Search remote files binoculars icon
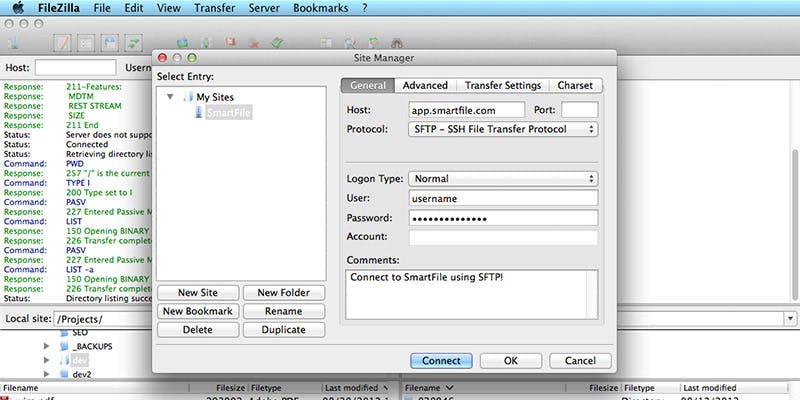This screenshot has height=400, width=800. (397, 43)
